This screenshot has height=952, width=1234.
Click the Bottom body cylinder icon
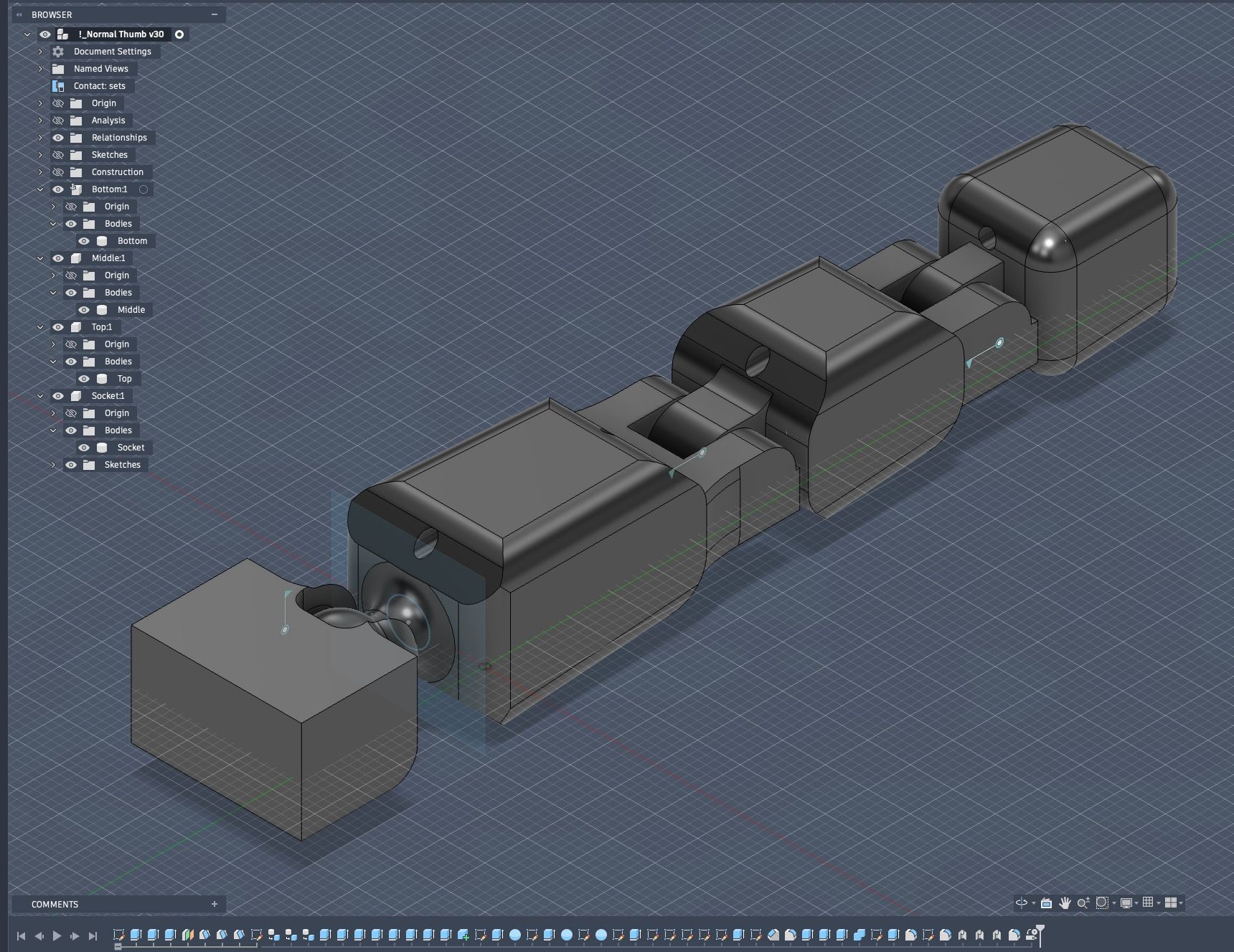pyautogui.click(x=102, y=241)
